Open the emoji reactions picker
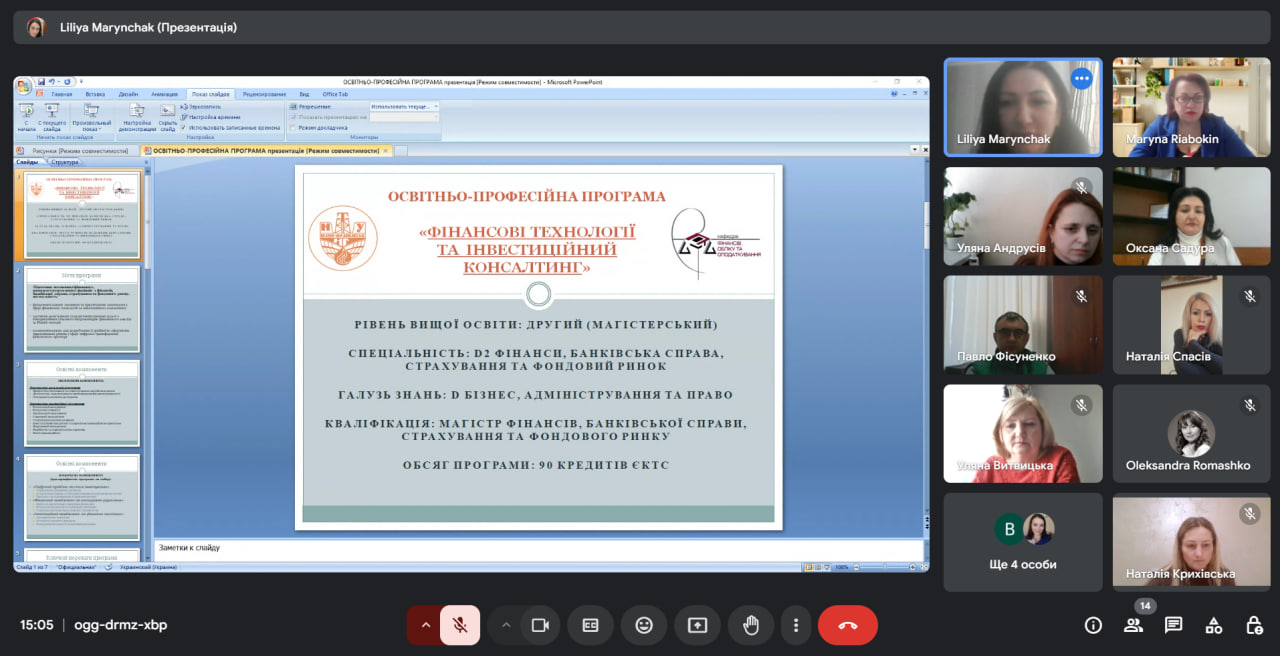The width and height of the screenshot is (1280, 656). pos(644,625)
